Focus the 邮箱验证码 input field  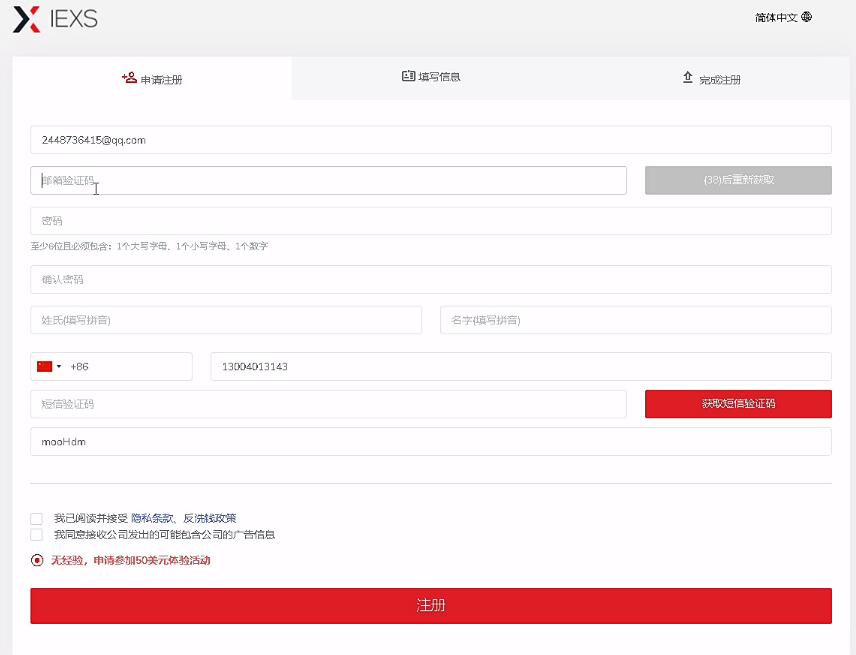(x=328, y=180)
